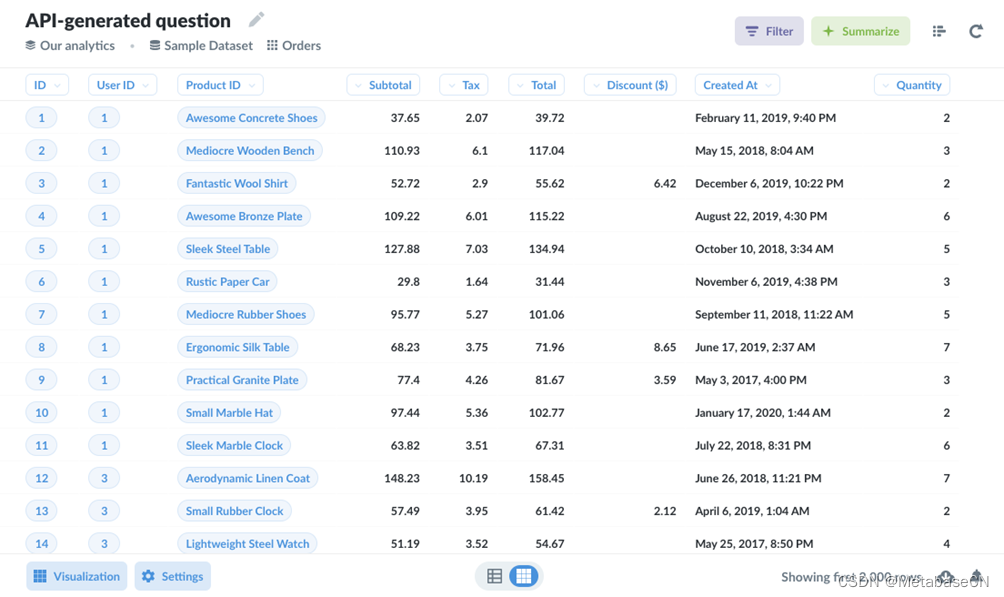Open Quantity column header menu
Image resolution: width=1004 pixels, height=597 pixels.
(912, 85)
